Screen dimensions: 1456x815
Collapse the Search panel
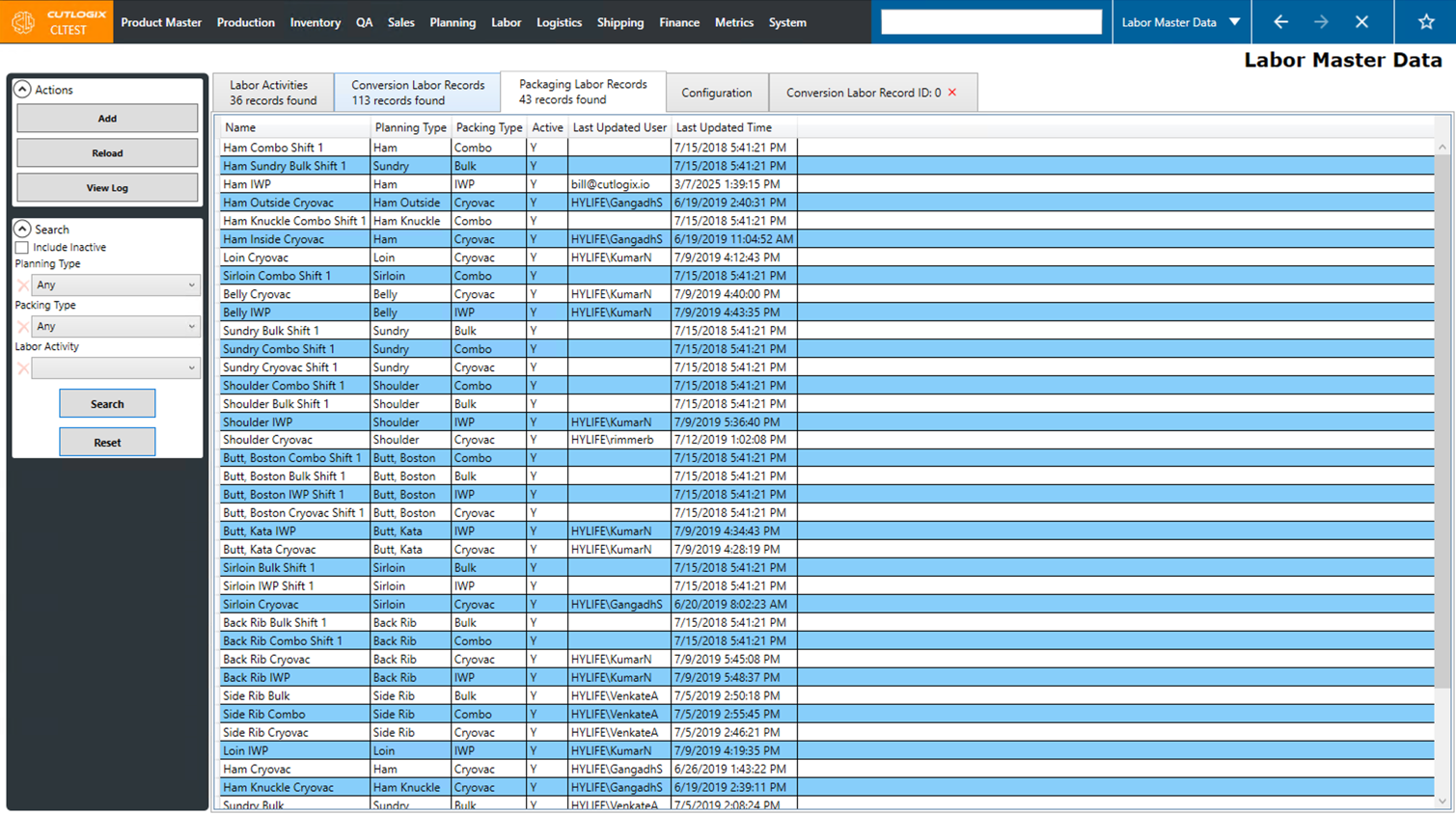point(22,230)
